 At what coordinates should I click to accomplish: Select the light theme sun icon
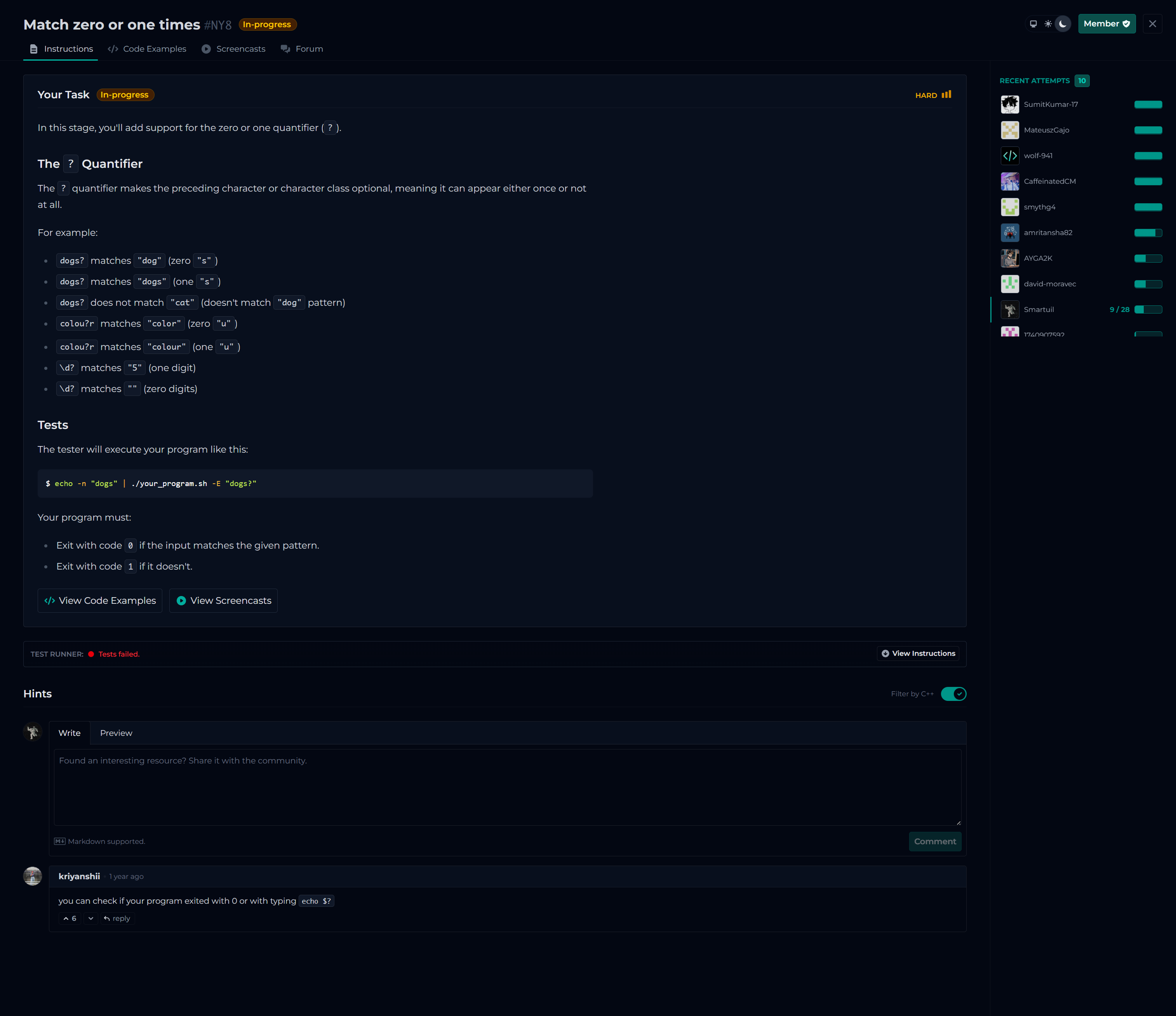coord(1048,24)
